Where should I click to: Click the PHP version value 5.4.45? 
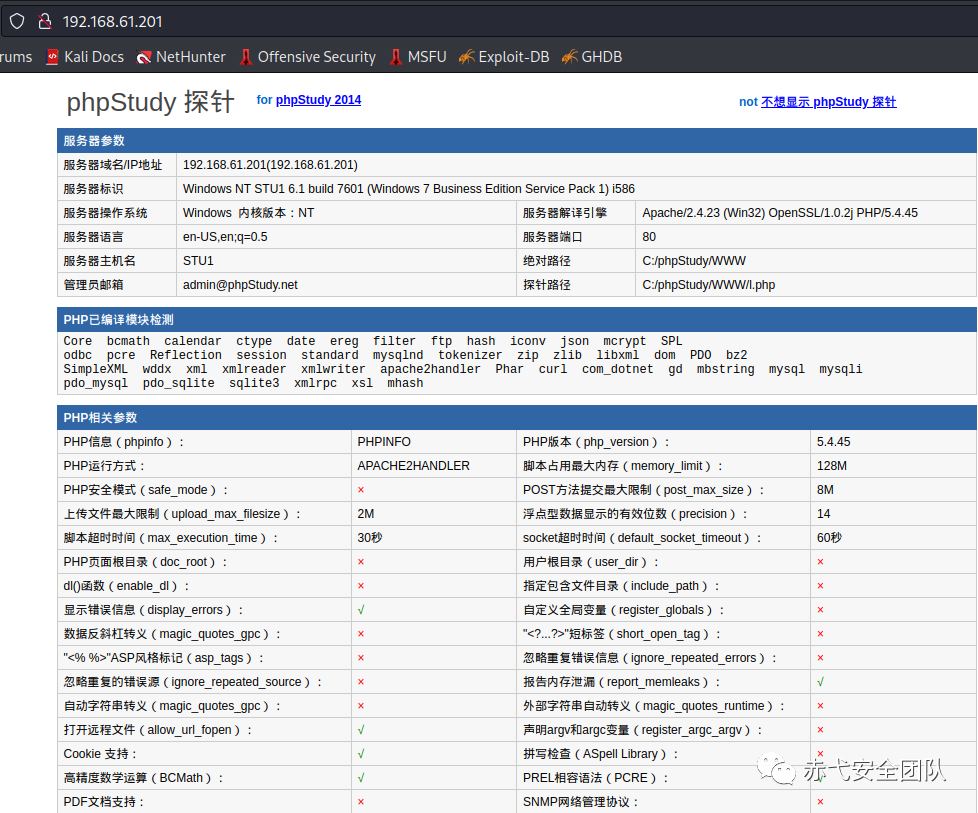(833, 442)
